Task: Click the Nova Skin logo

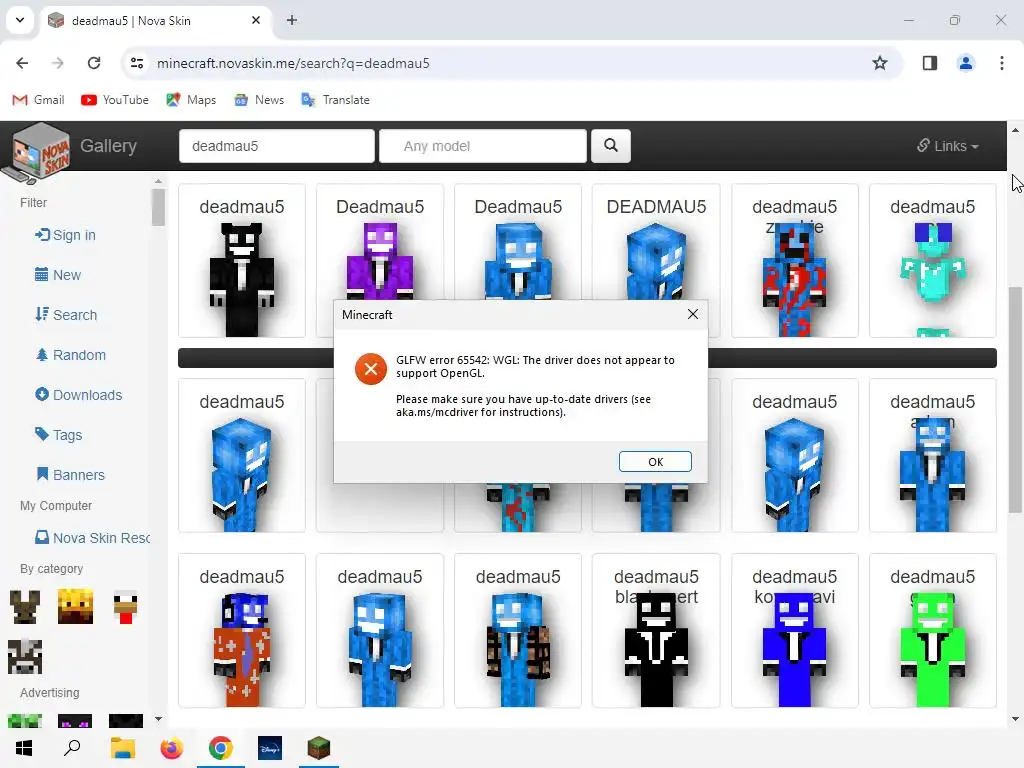Action: click(x=38, y=153)
